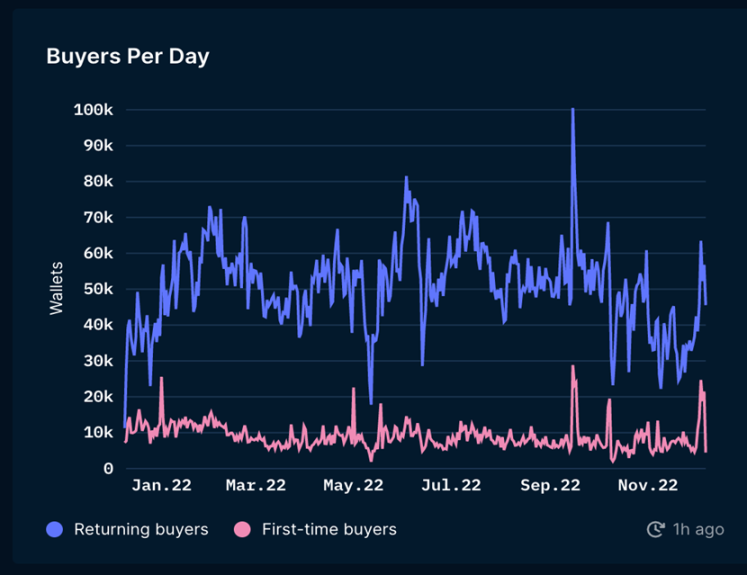This screenshot has height=575, width=747.
Task: Select the Nov.22 x-axis label
Action: [x=648, y=486]
